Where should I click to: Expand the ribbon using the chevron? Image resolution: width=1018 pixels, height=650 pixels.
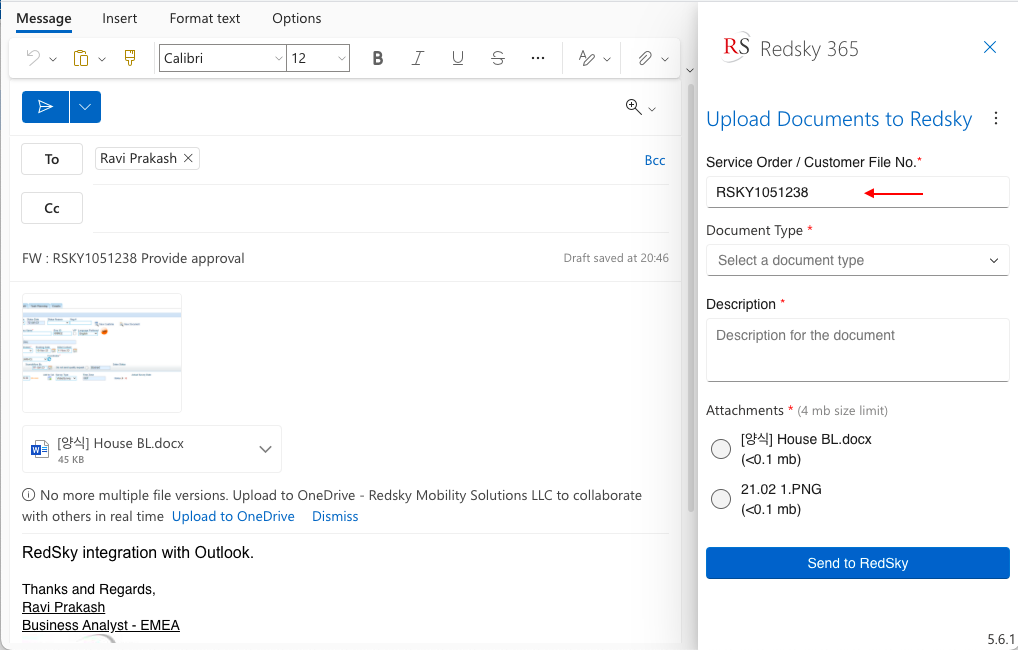(x=690, y=70)
